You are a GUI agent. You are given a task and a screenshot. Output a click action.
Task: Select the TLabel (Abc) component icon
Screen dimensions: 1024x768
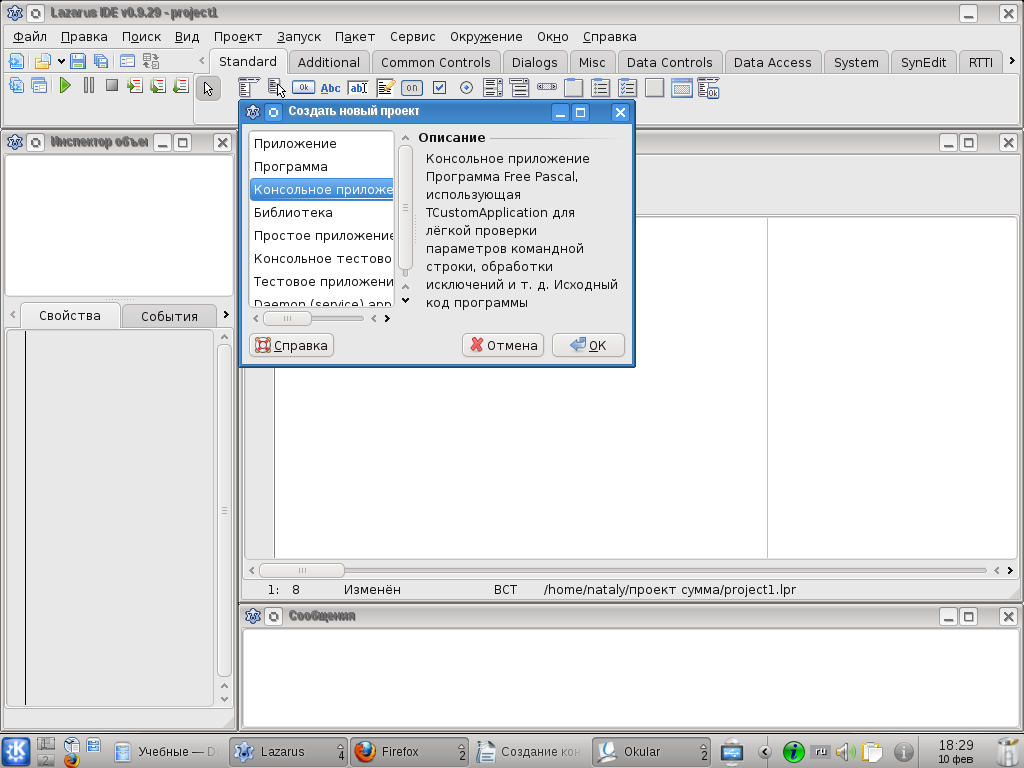pyautogui.click(x=330, y=88)
